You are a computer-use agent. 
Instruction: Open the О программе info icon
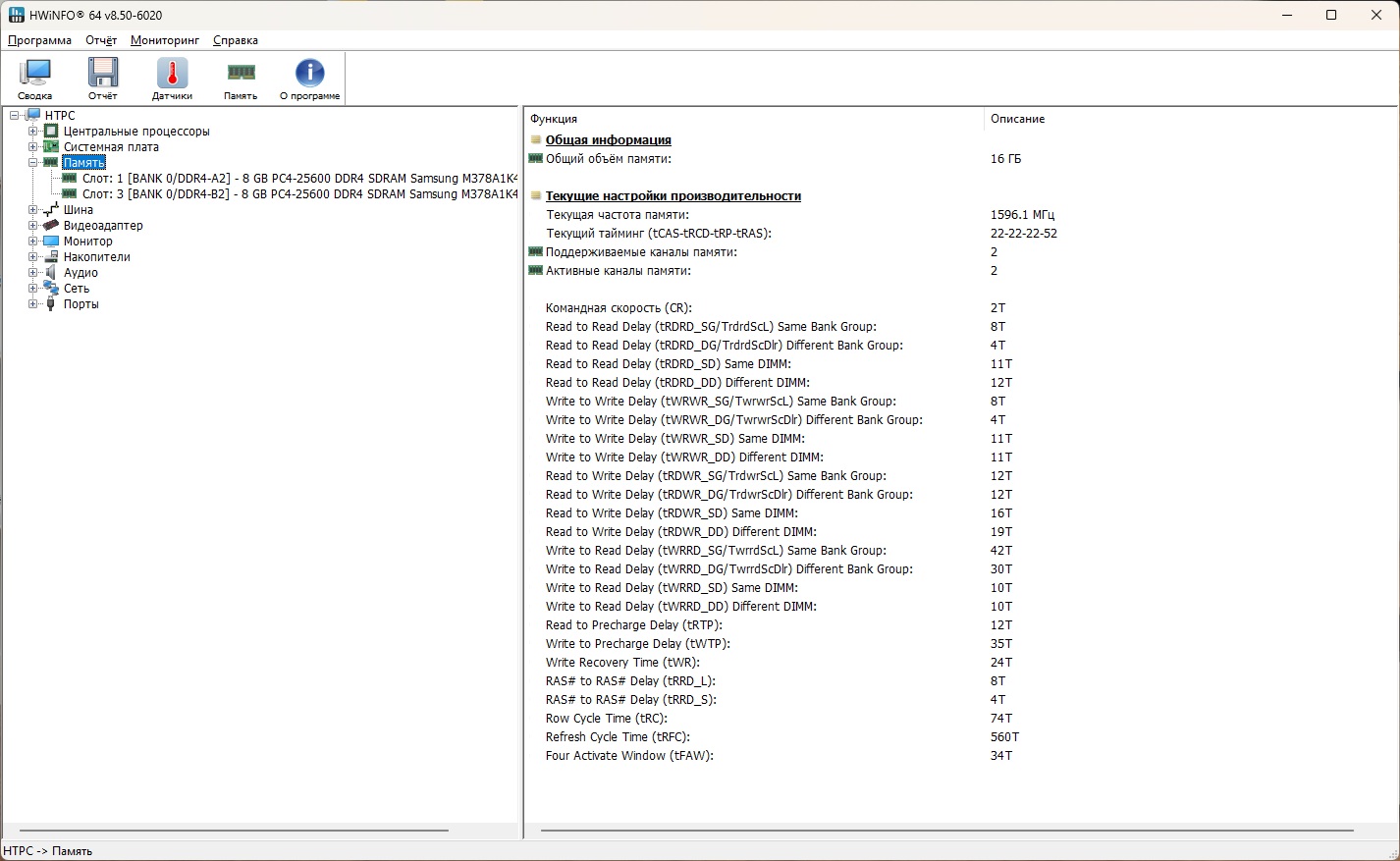pos(309,73)
